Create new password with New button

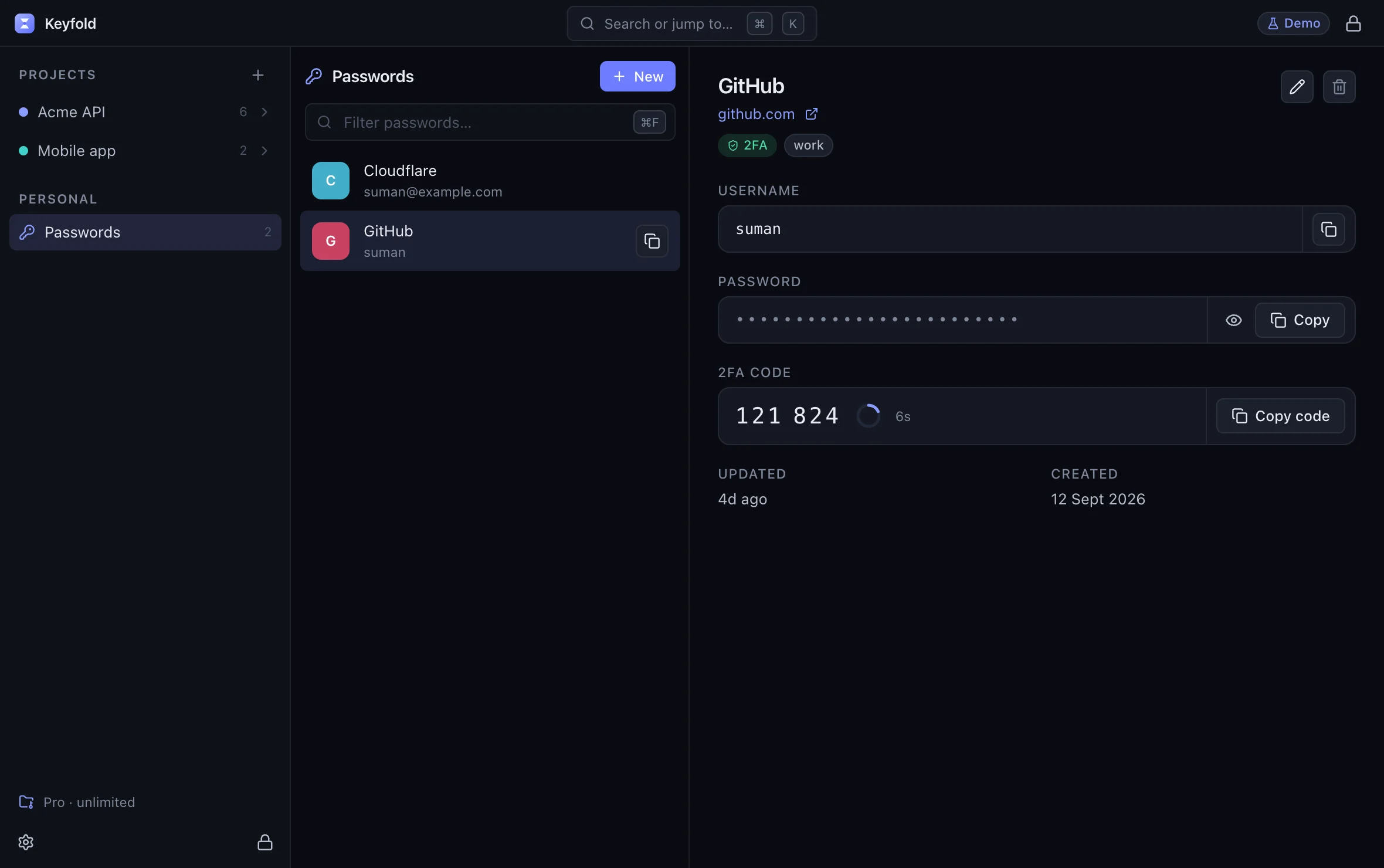[637, 76]
